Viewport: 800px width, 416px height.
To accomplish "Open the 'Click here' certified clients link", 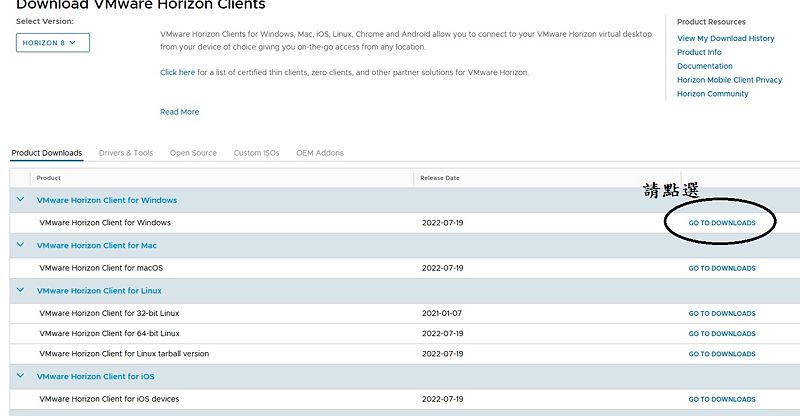I will pos(178,72).
